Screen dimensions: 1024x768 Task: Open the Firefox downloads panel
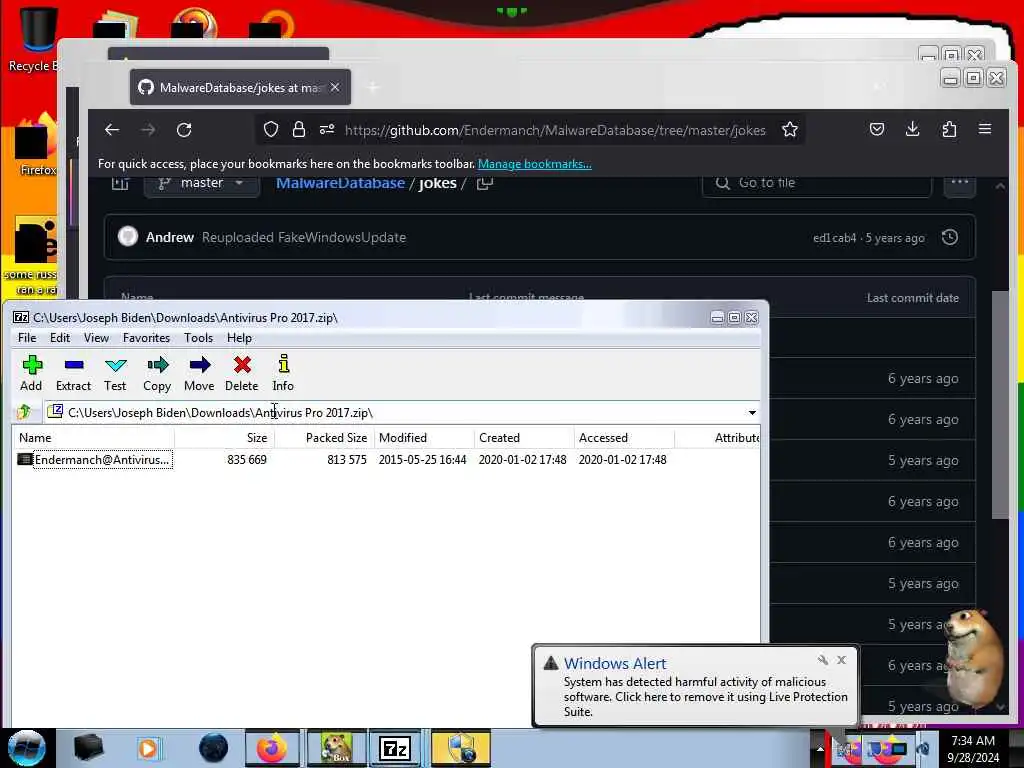913,129
